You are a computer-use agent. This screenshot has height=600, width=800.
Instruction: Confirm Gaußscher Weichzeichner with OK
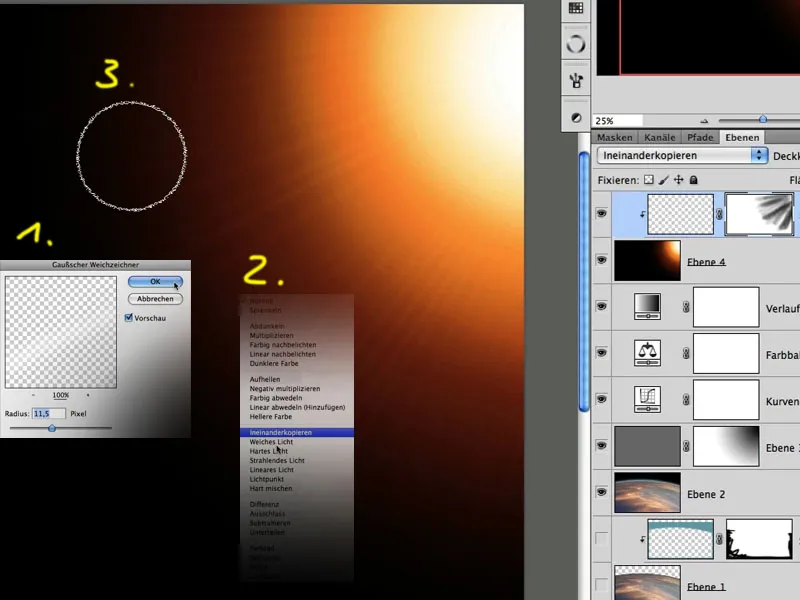(155, 282)
